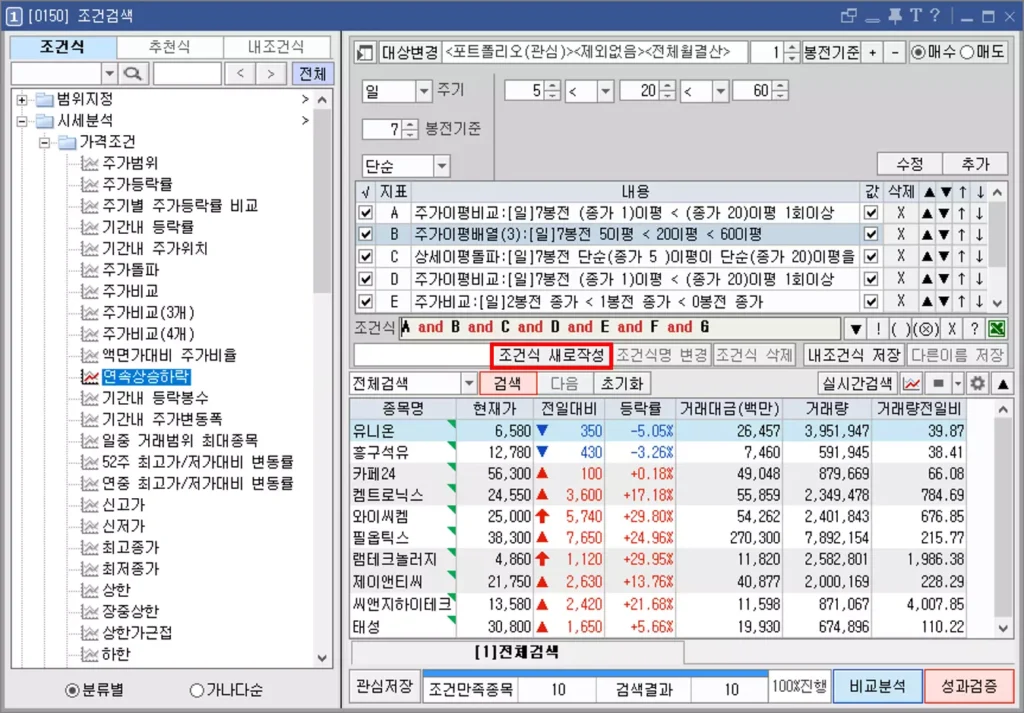Click the 성과검증 button
This screenshot has height=713, width=1024.
(969, 686)
